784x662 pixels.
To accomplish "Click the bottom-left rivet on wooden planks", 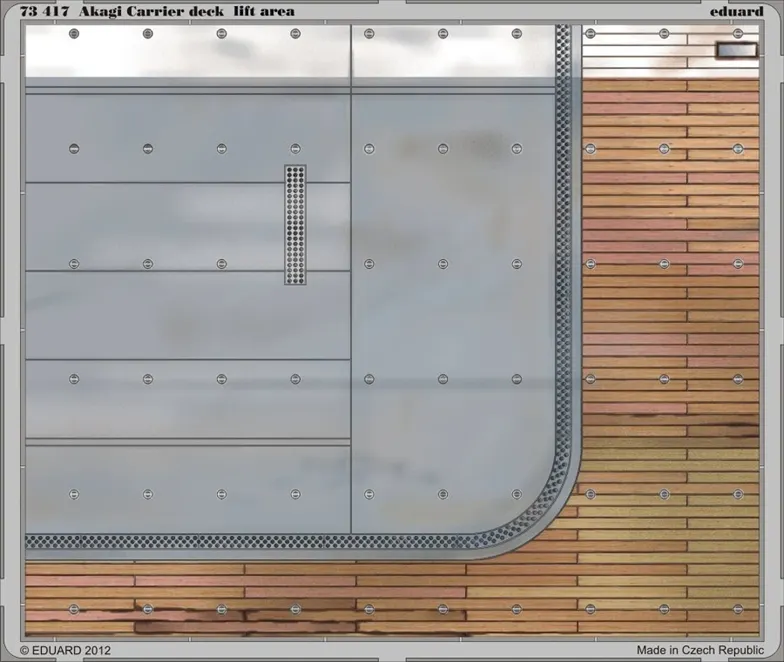I will pos(74,608).
